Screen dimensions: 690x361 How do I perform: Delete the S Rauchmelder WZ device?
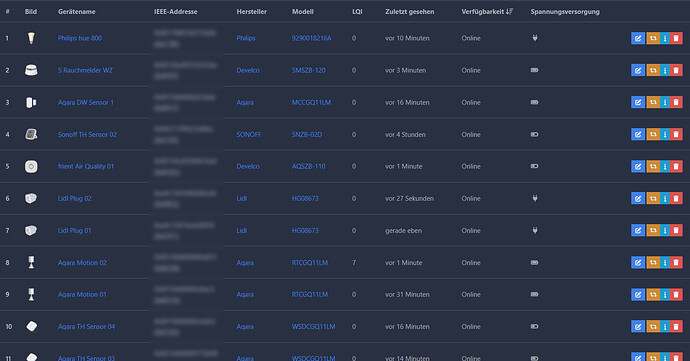pos(676,70)
